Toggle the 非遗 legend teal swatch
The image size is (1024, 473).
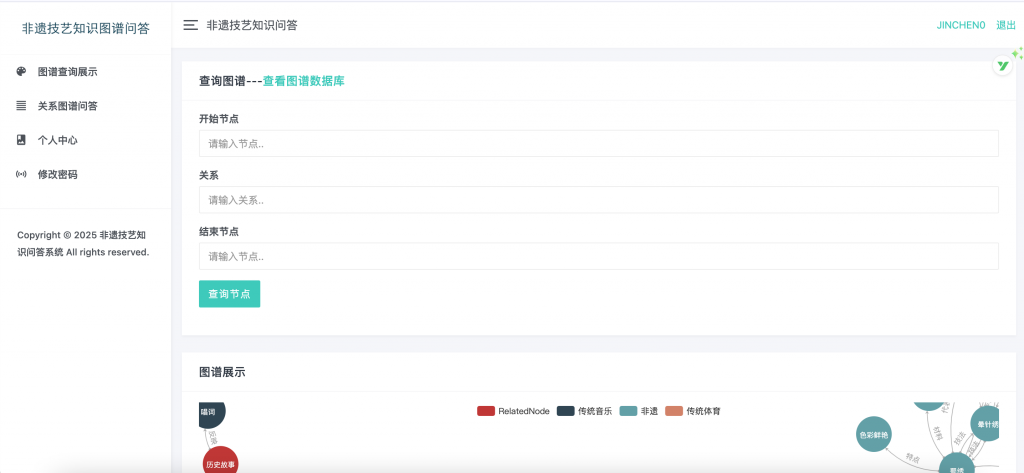628,411
